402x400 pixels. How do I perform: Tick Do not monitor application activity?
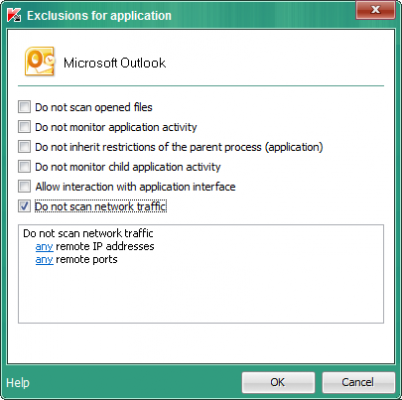coord(24,127)
